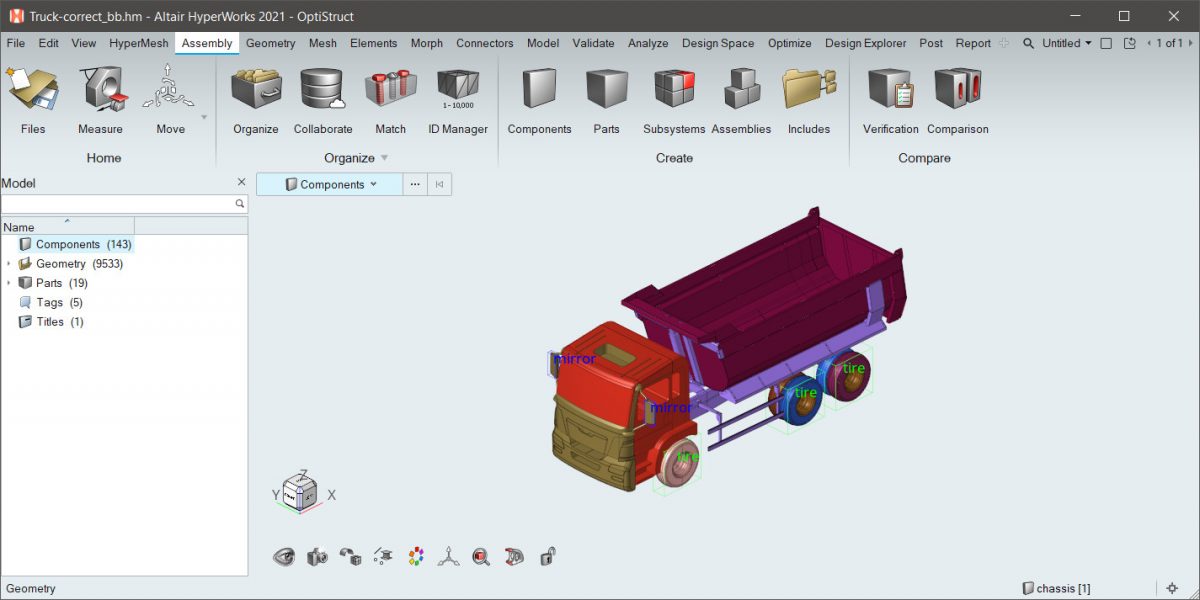Open the Collaborate tool
The image size is (1200, 600).
pyautogui.click(x=322, y=95)
